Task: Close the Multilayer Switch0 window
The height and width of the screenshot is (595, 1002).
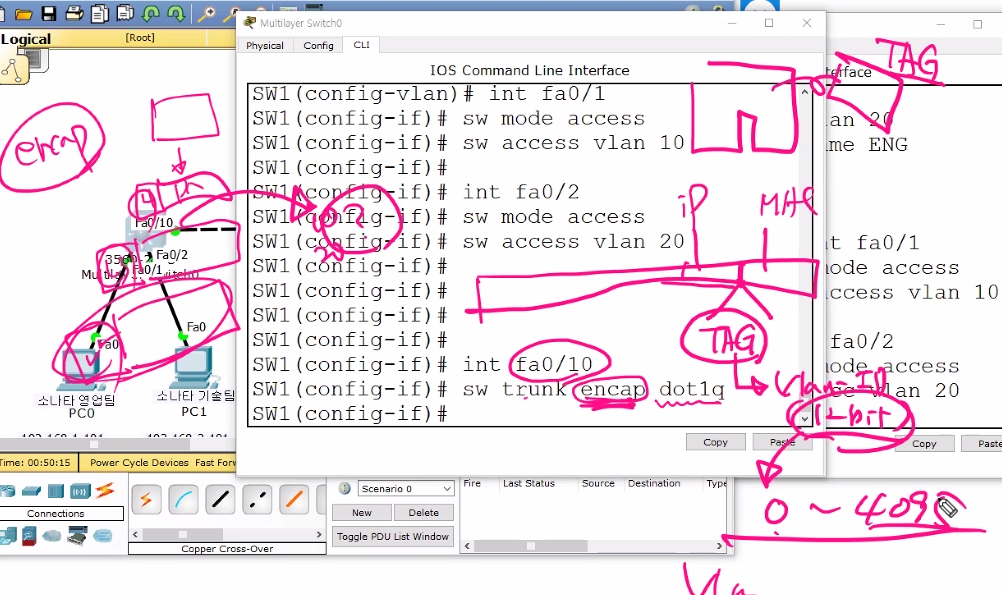Action: point(807,23)
